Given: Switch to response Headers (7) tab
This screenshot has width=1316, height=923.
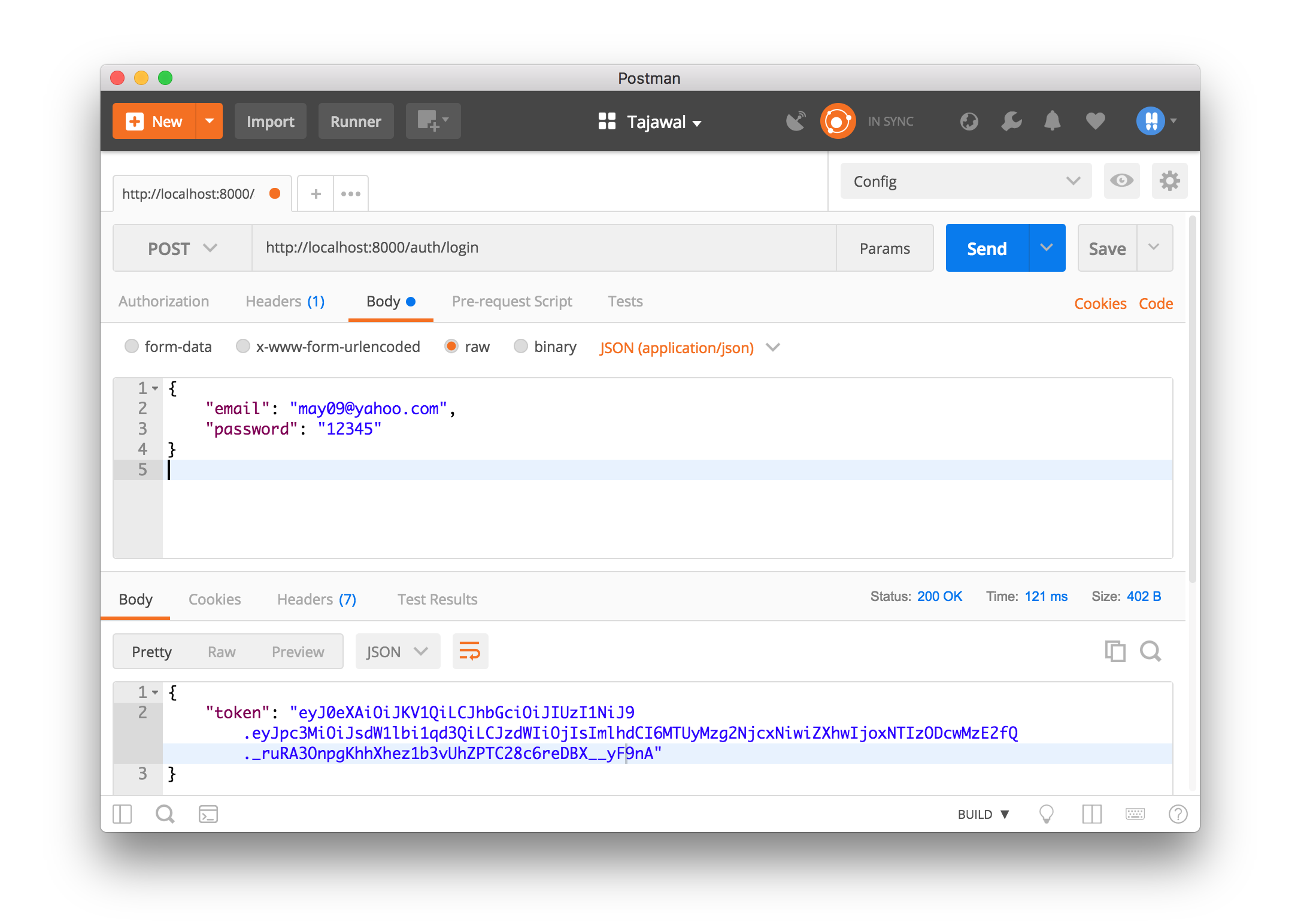Looking at the screenshot, I should pos(316,600).
